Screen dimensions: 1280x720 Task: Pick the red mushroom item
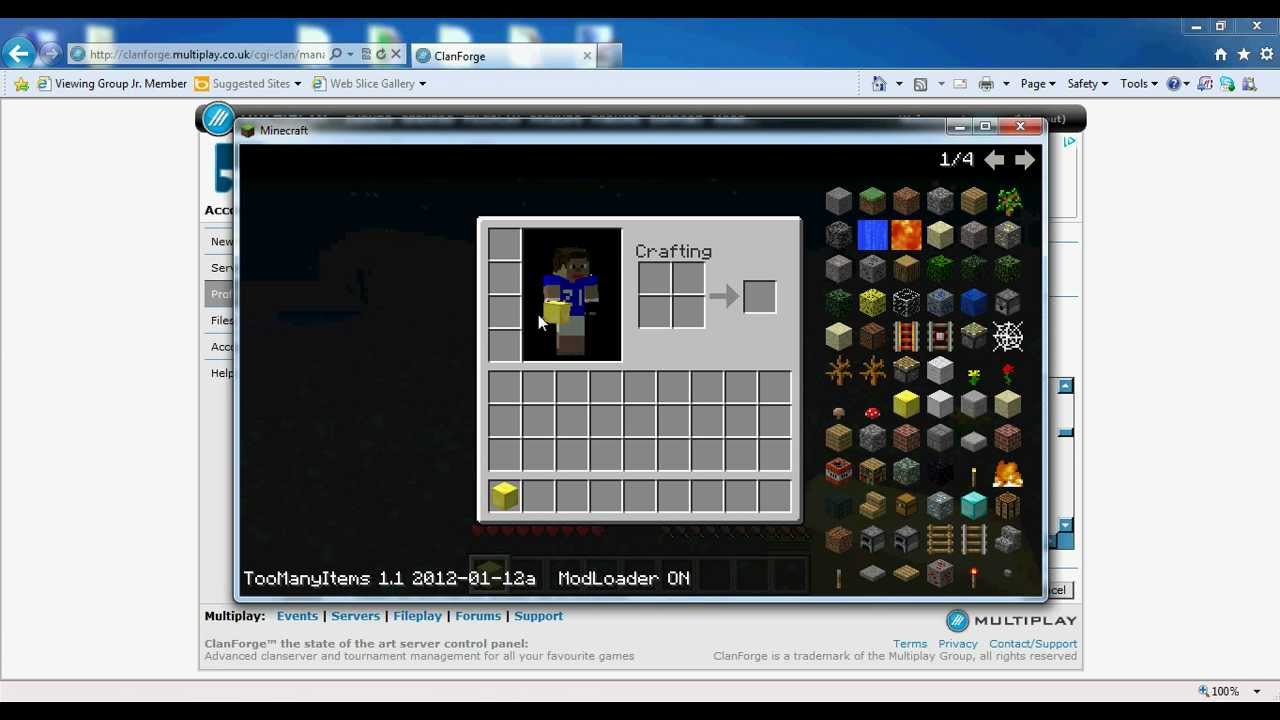point(872,413)
